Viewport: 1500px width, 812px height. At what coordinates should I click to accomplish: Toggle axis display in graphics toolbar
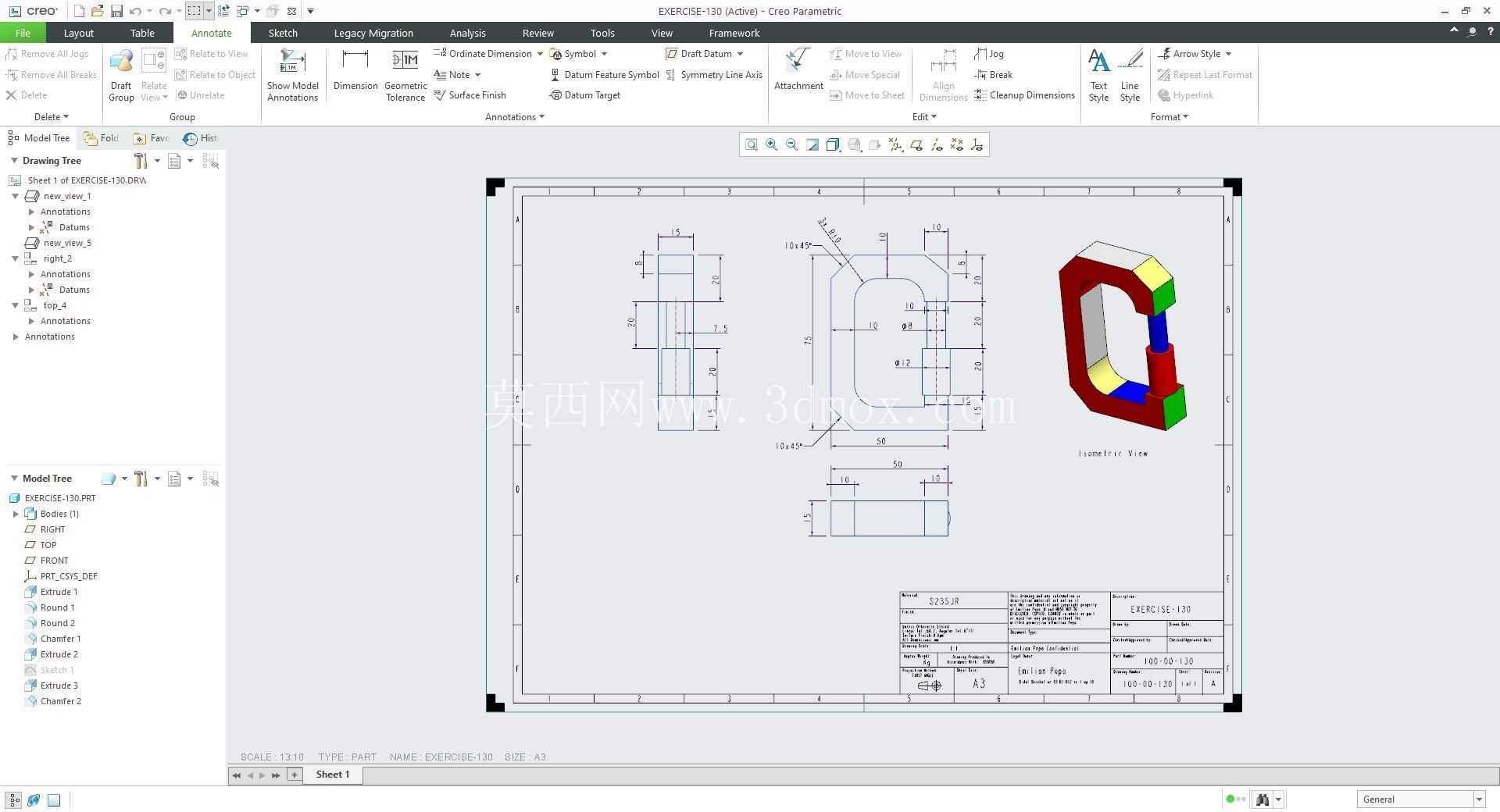point(937,144)
